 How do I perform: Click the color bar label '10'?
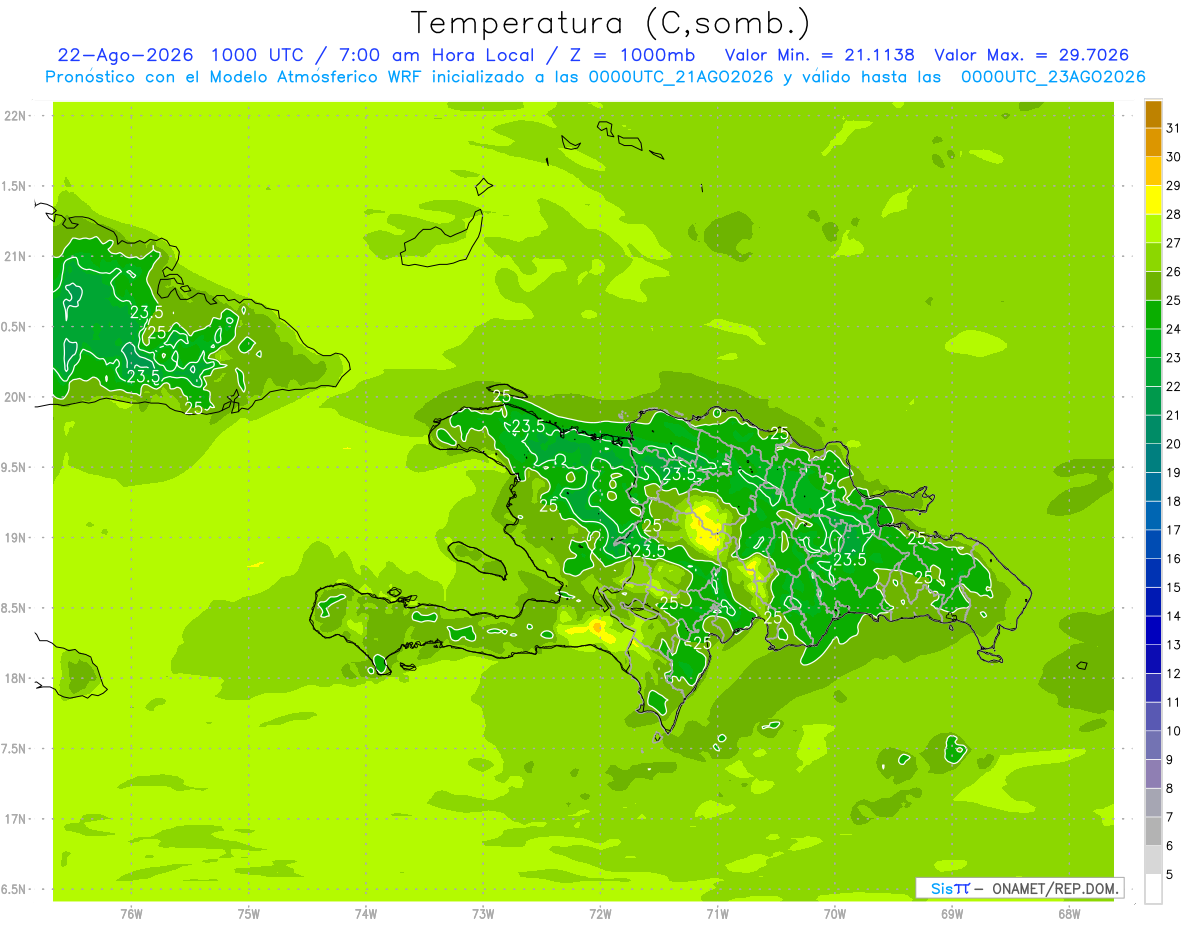pyautogui.click(x=1173, y=731)
